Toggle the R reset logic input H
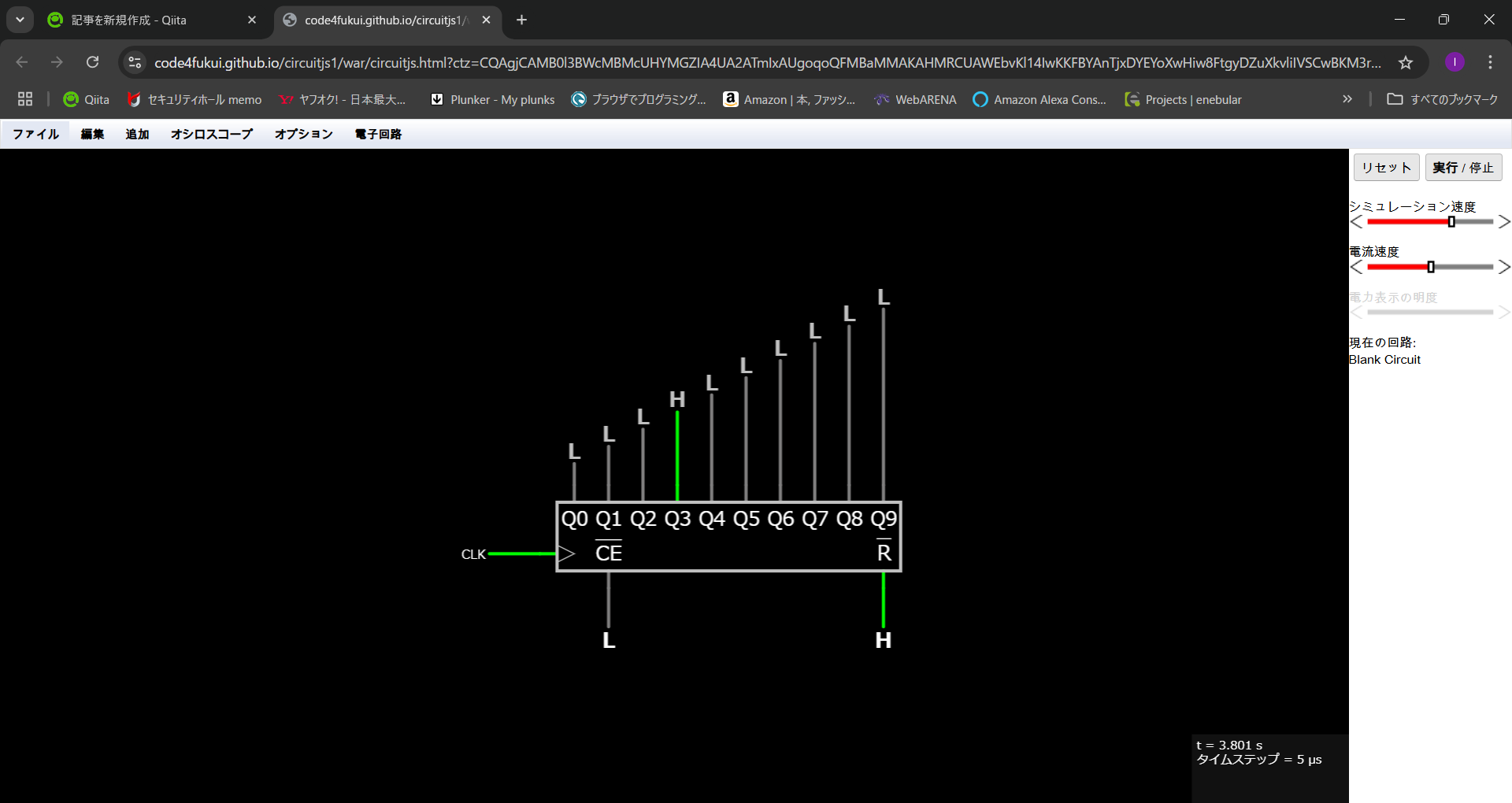This screenshot has height=803, width=1512. pos(883,640)
